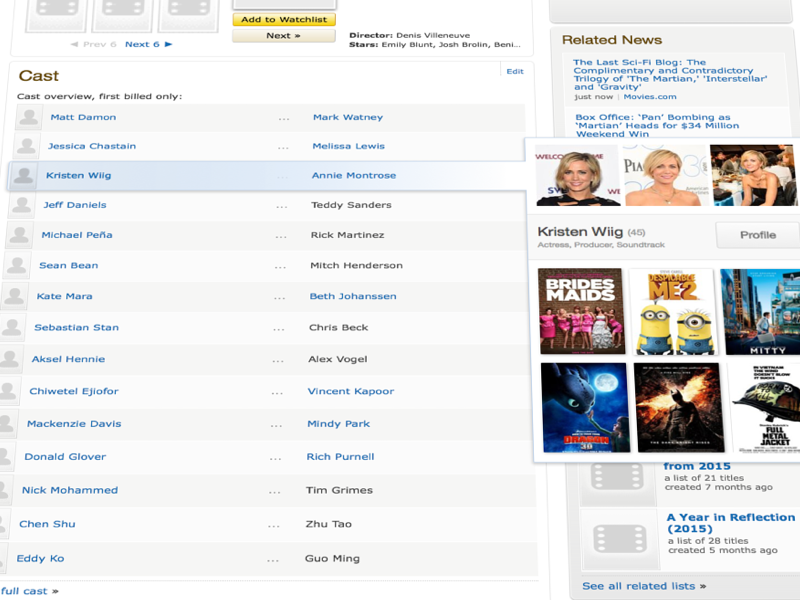
Task: Open the Despicable Me 2 poster
Action: tap(674, 312)
